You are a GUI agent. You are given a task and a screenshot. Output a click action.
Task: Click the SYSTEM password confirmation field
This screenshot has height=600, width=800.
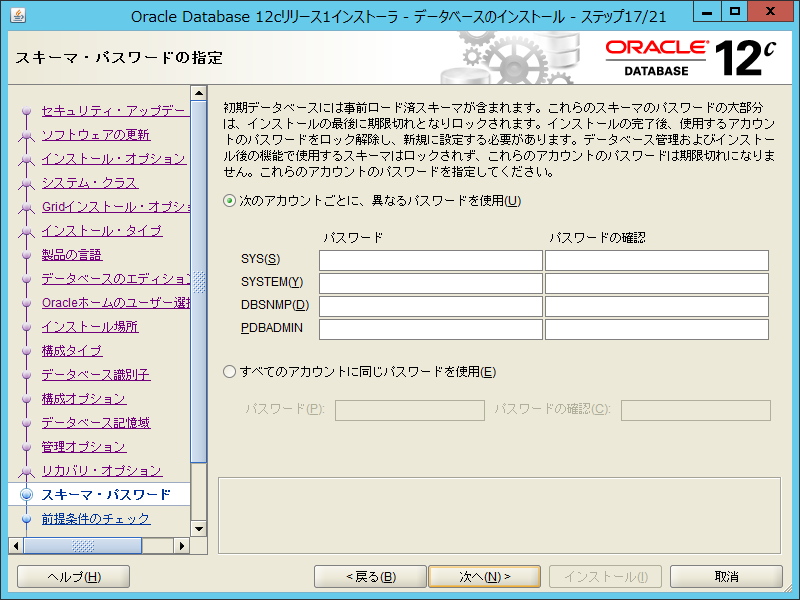pos(656,284)
